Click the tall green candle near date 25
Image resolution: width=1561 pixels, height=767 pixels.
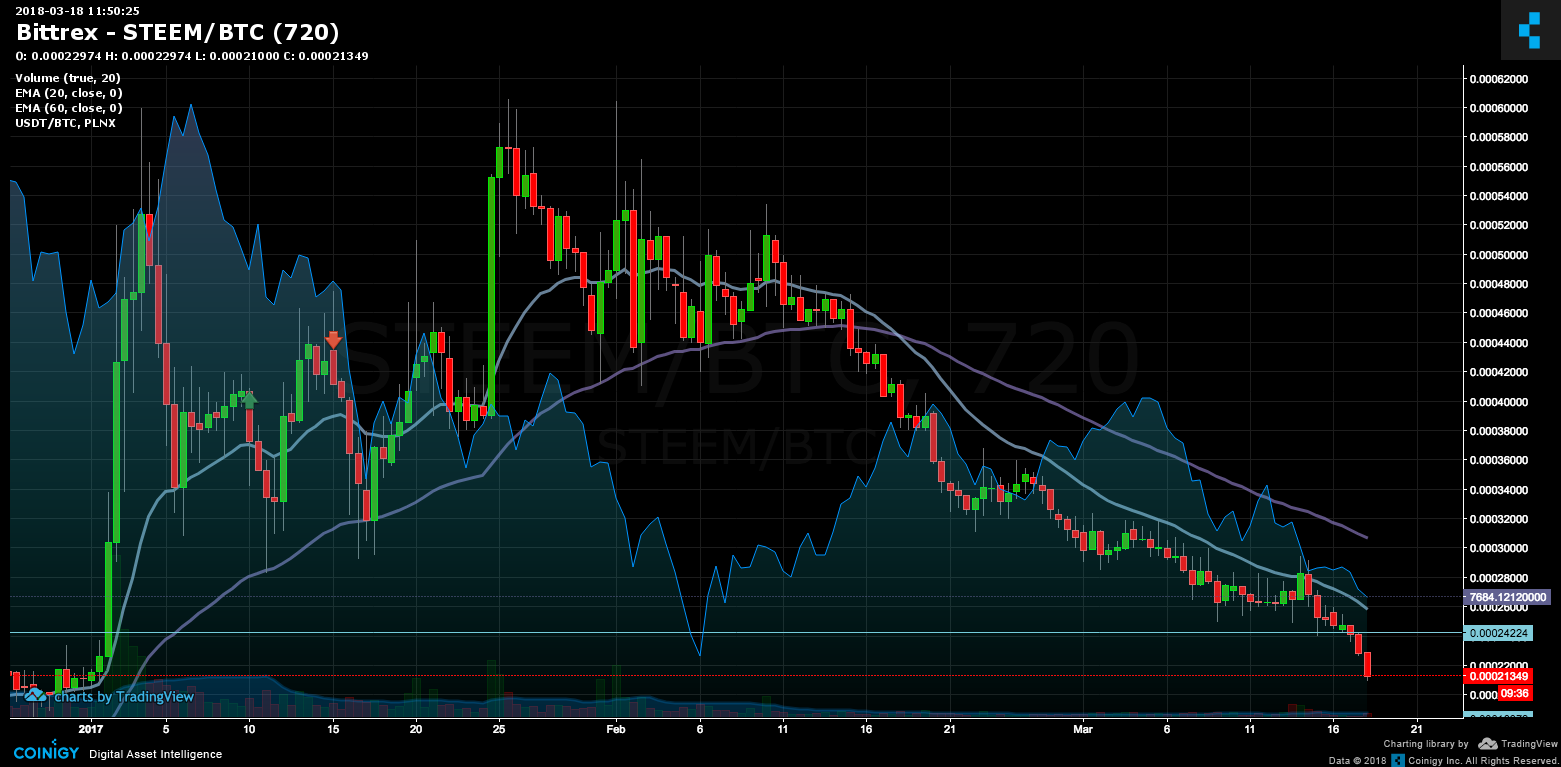(x=491, y=296)
